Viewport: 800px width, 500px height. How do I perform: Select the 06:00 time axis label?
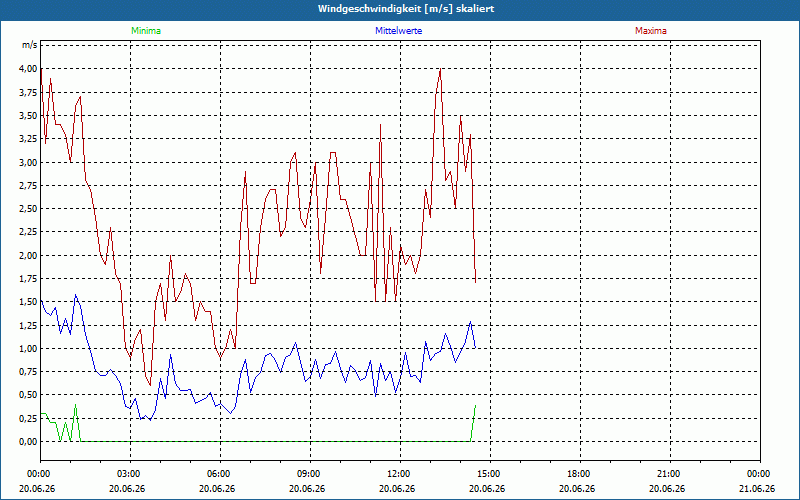coord(220,474)
